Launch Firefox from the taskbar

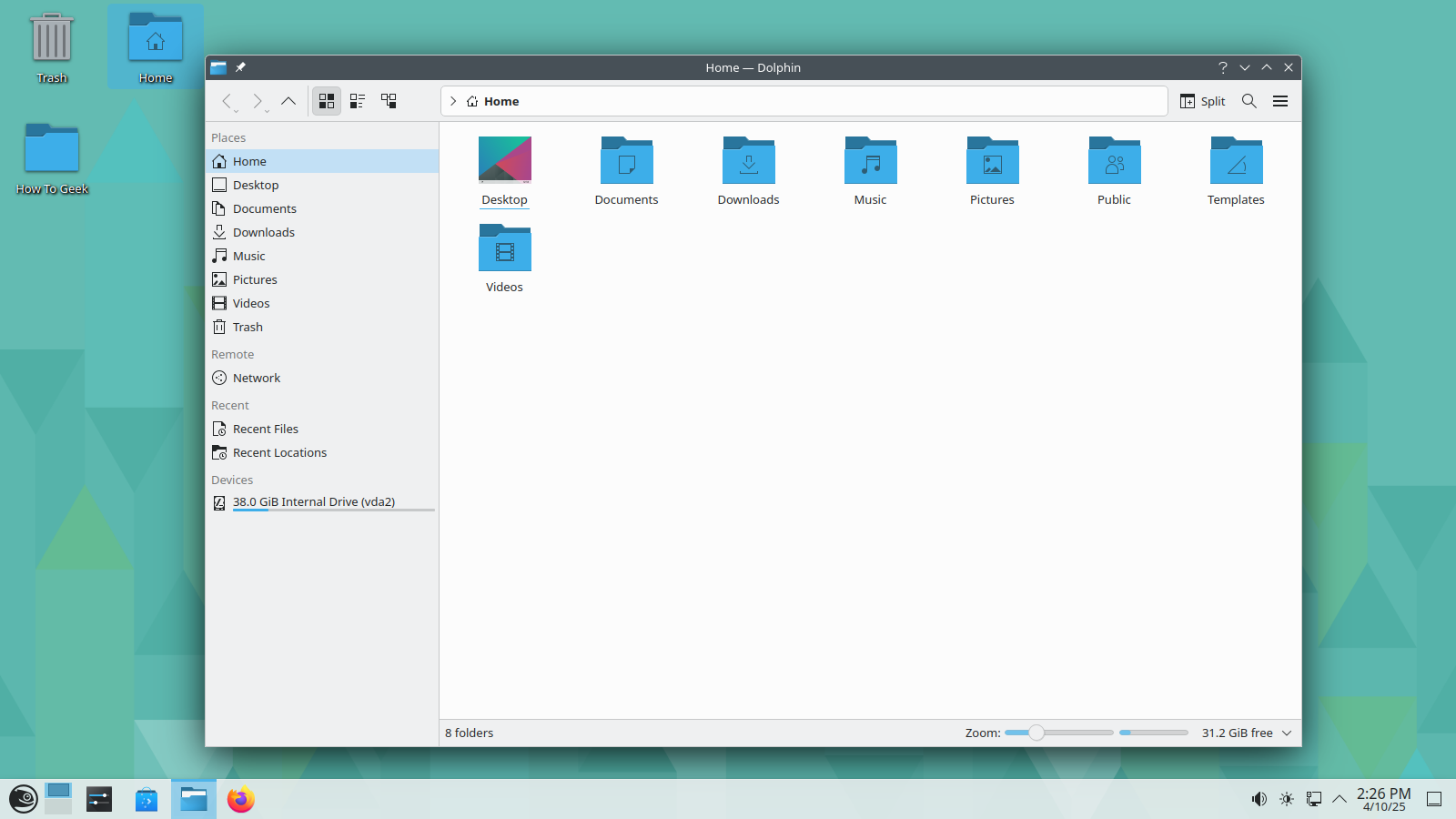pos(239,799)
